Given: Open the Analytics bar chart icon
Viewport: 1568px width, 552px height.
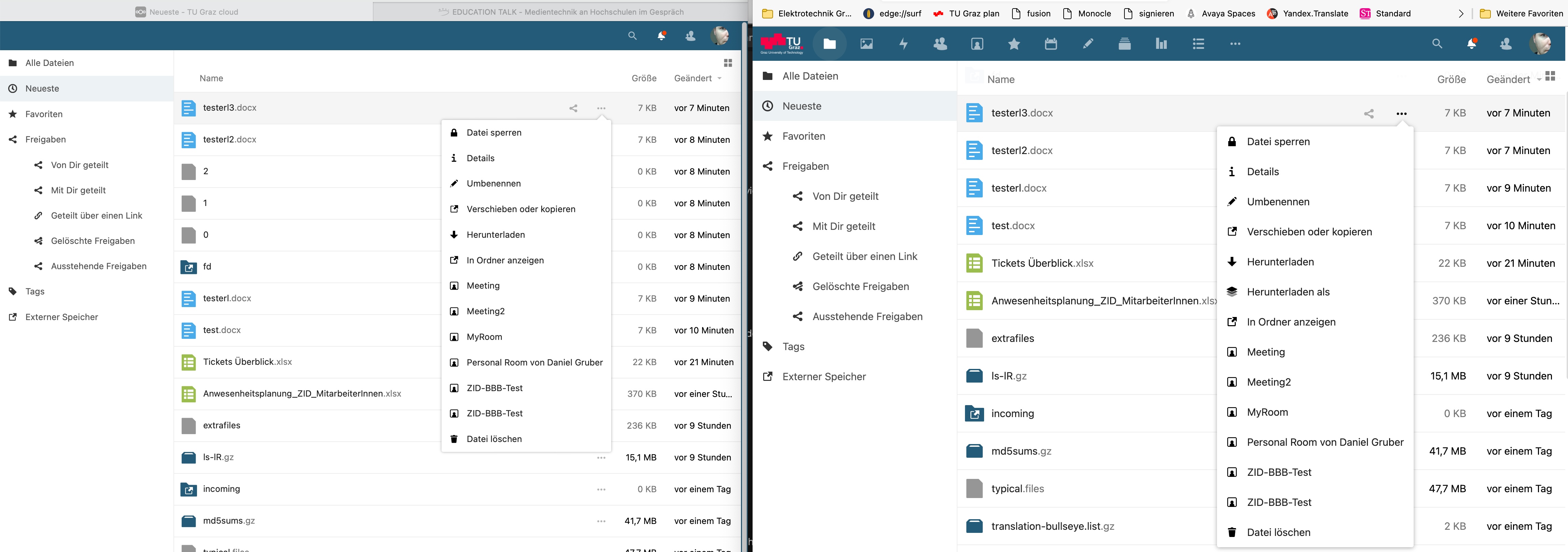Looking at the screenshot, I should point(1161,43).
